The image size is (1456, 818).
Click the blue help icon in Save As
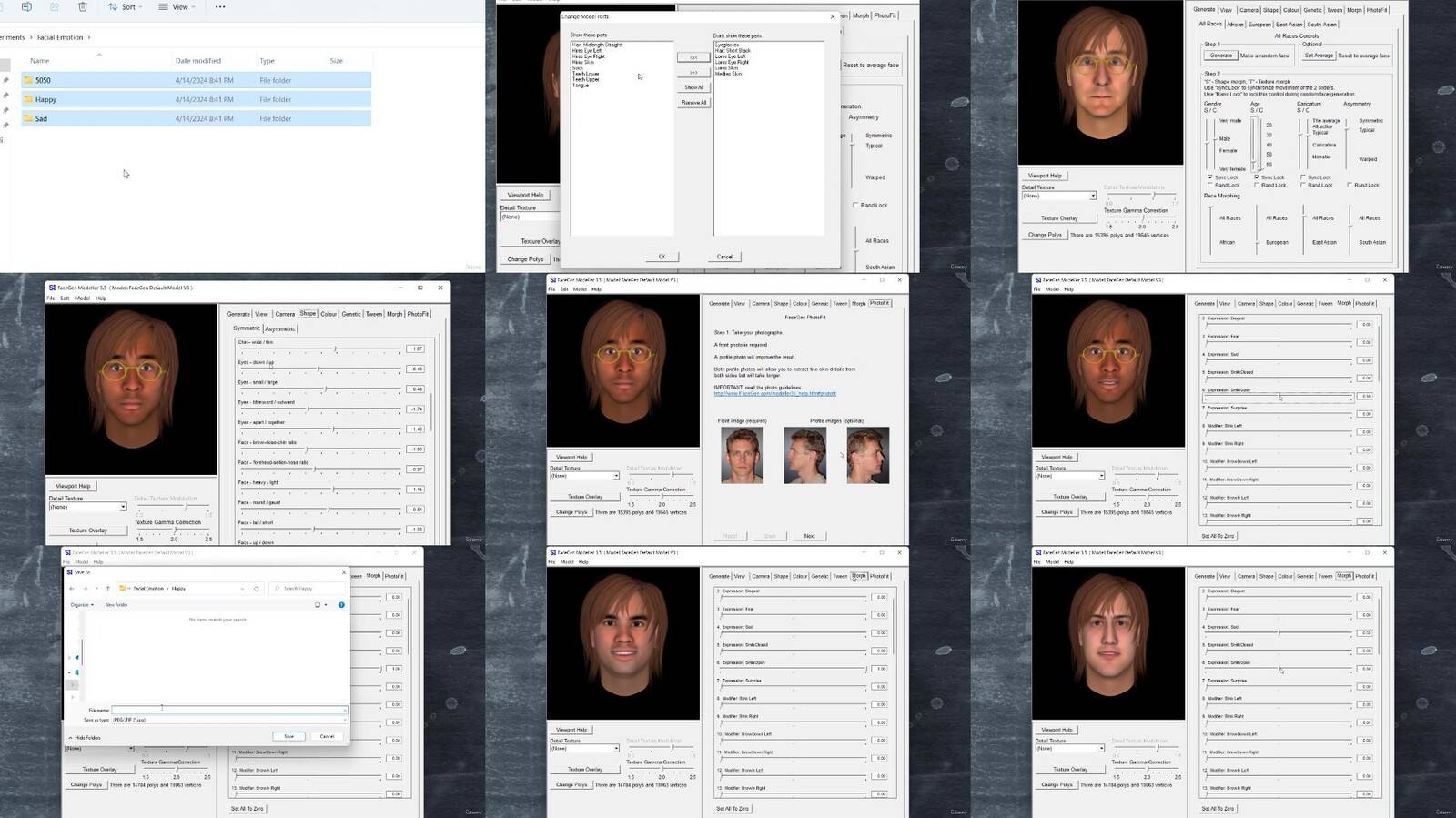(x=341, y=605)
